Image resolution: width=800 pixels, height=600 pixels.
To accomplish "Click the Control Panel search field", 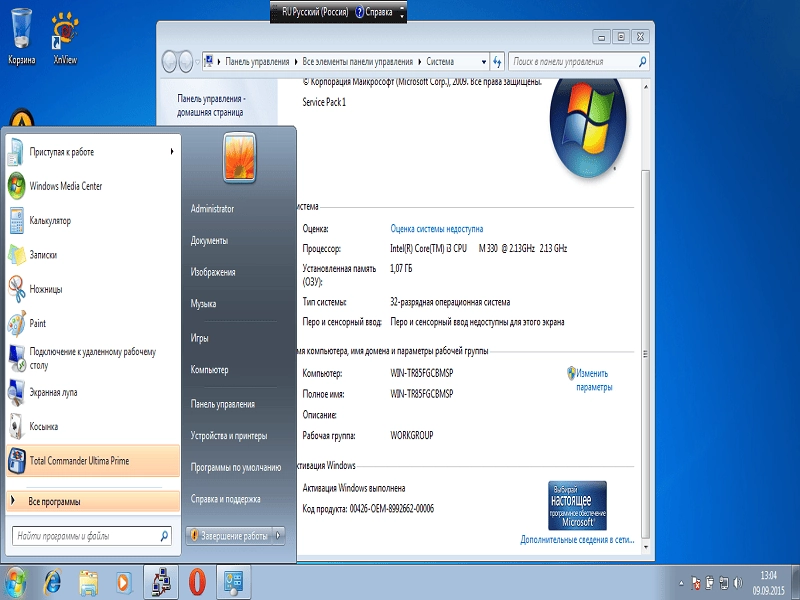I will coord(579,62).
